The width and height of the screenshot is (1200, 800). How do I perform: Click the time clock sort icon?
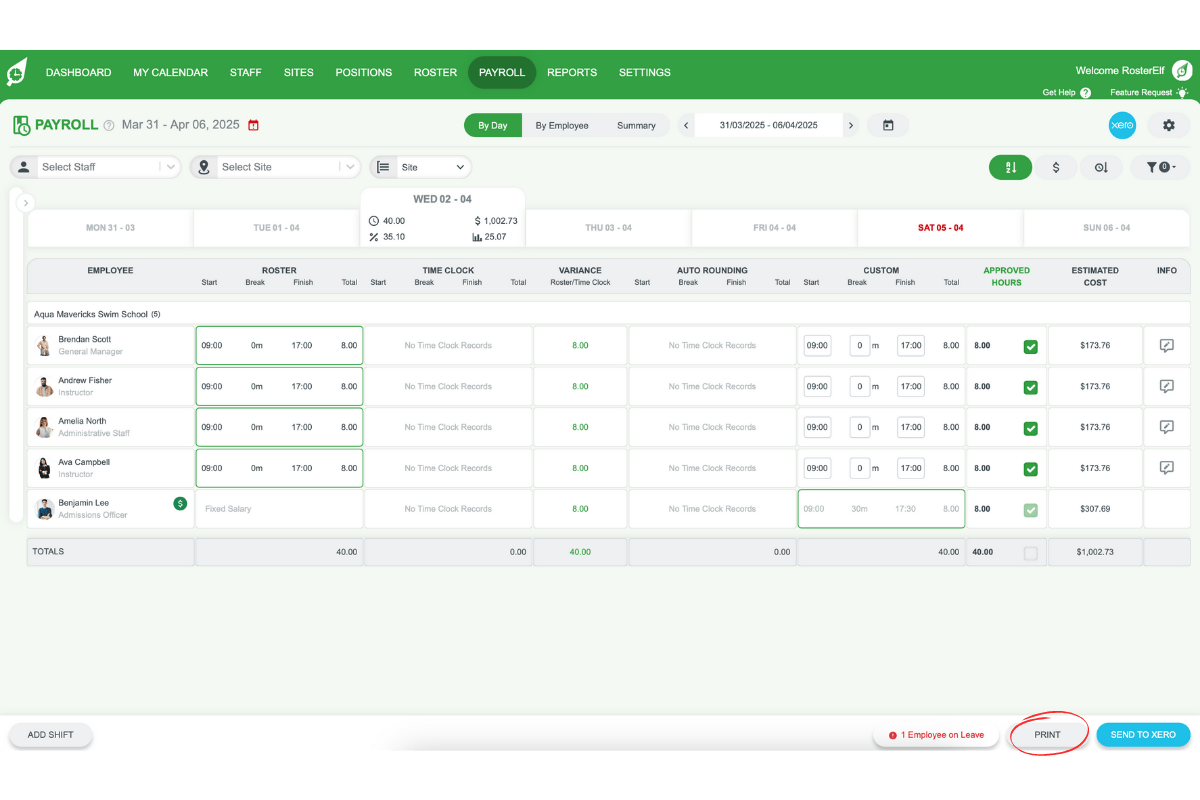point(1101,167)
